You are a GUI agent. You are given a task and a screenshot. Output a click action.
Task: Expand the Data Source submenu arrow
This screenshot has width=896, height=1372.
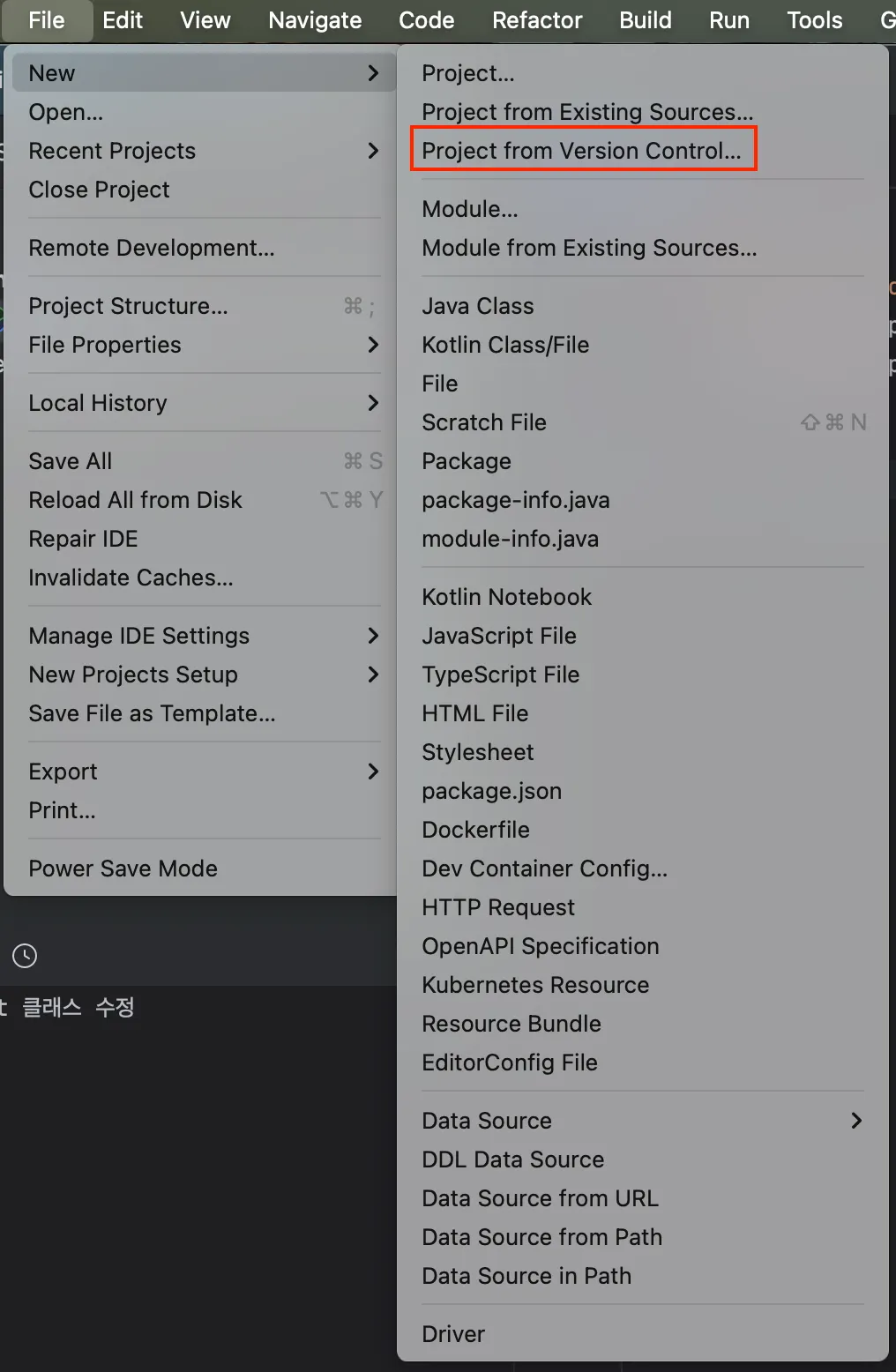pyautogui.click(x=855, y=1121)
